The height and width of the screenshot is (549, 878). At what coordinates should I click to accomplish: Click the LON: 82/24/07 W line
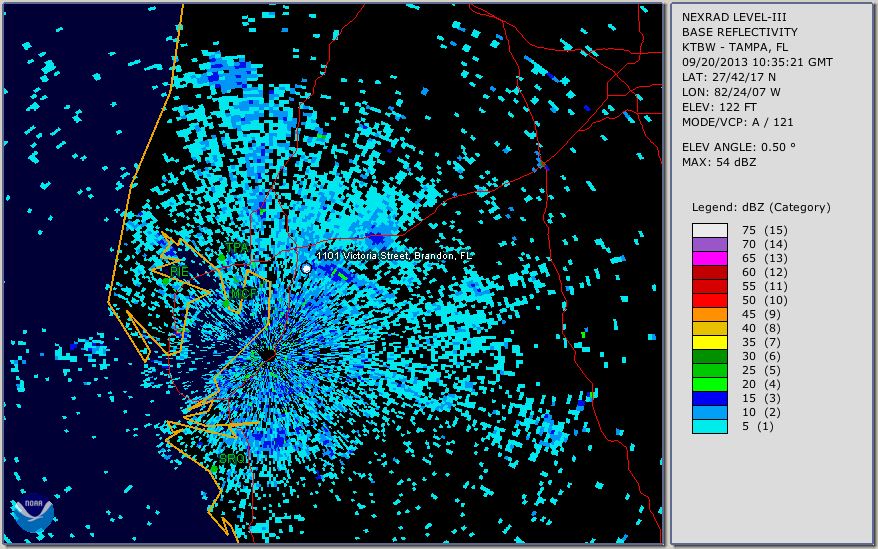(x=731, y=92)
